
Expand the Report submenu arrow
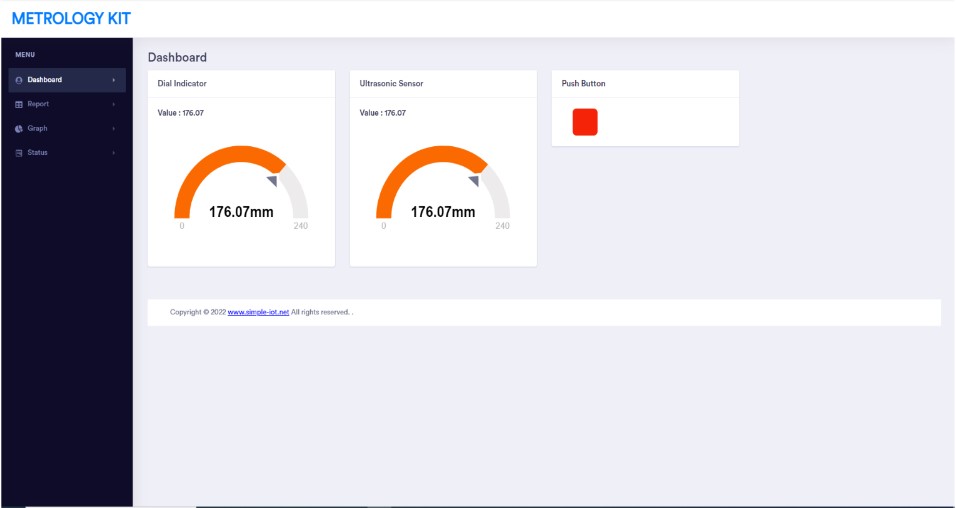pyautogui.click(x=113, y=104)
